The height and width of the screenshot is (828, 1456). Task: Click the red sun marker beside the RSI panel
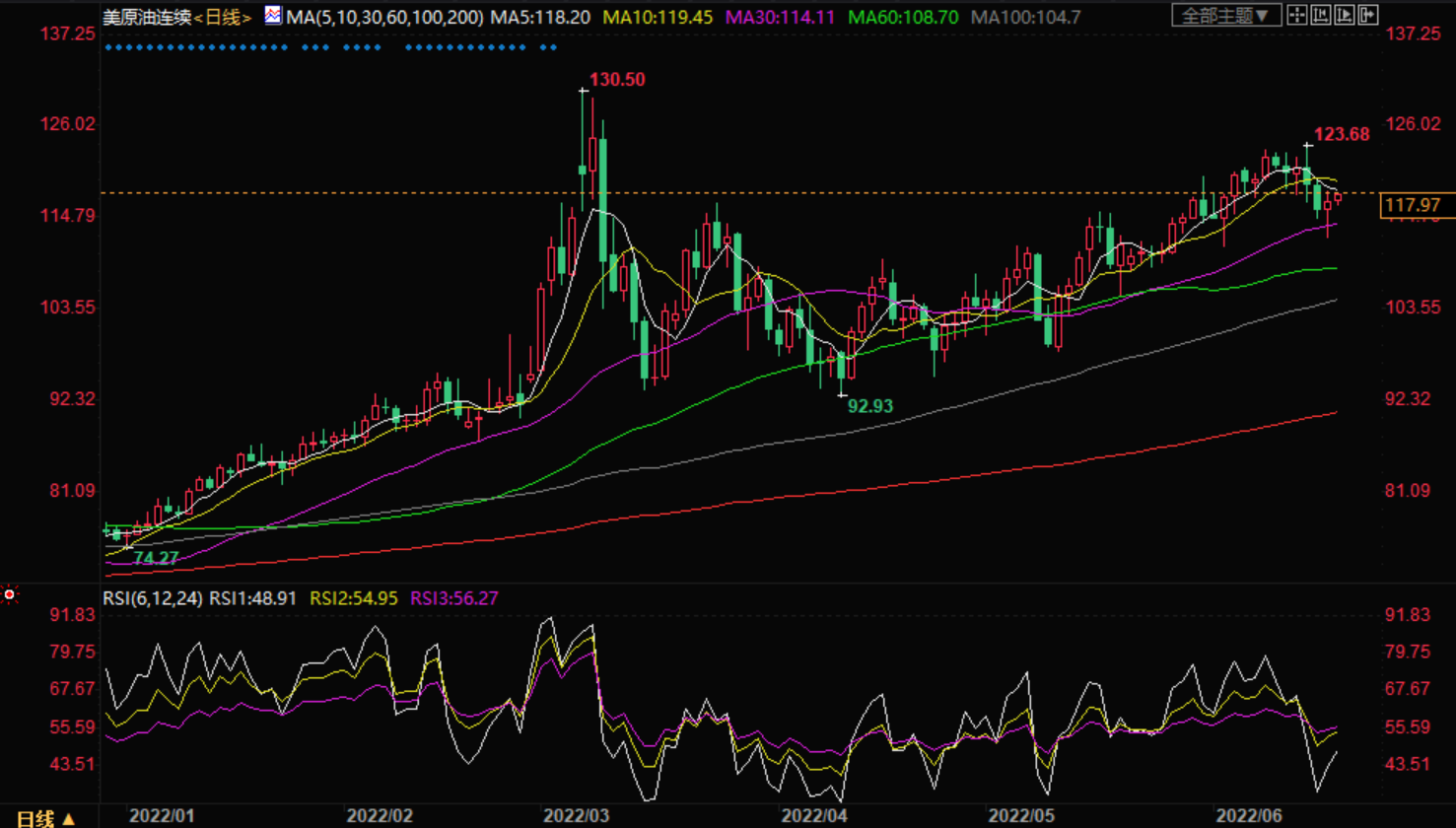[10, 594]
